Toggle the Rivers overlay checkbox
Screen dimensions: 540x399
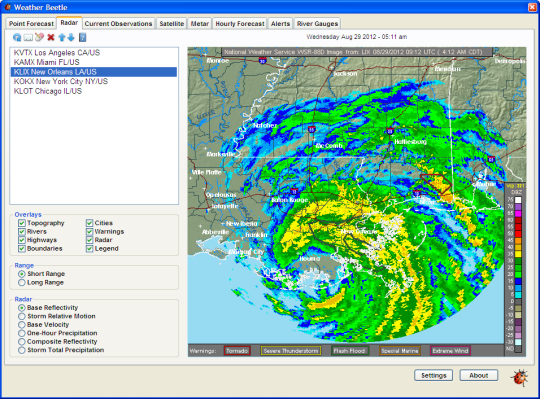click(22, 232)
